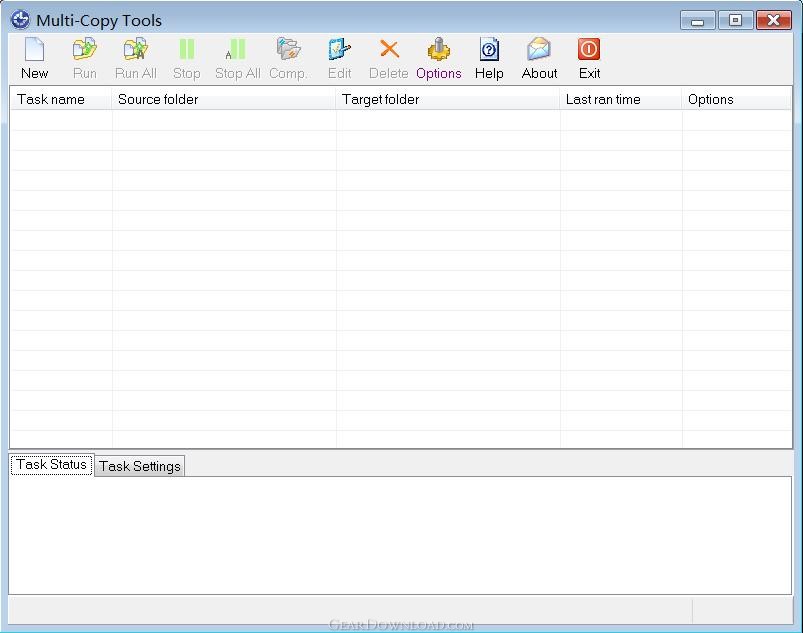
Task: Click the red Exit icon
Action: 589,49
